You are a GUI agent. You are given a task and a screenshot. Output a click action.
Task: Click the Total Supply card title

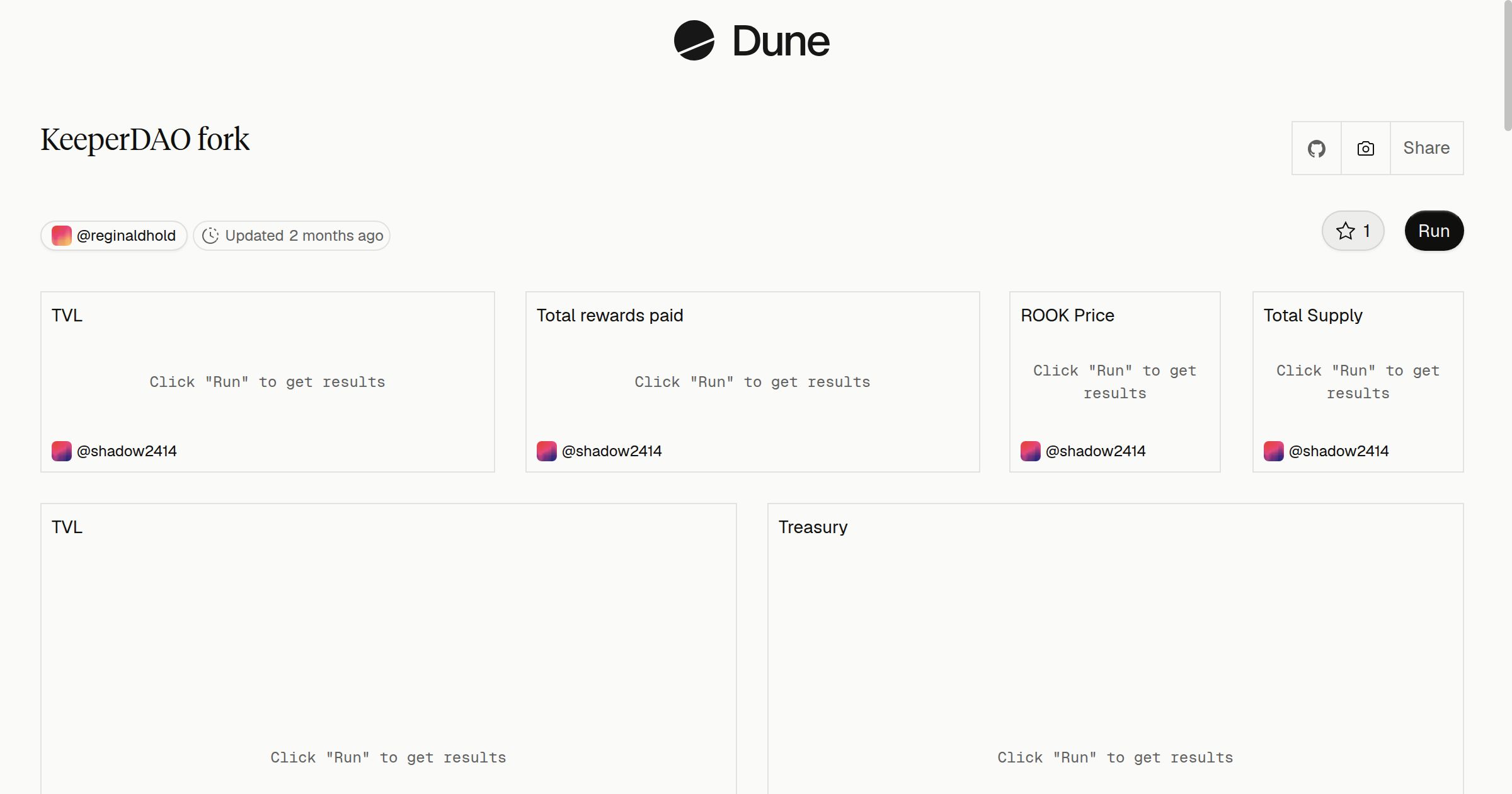point(1313,315)
